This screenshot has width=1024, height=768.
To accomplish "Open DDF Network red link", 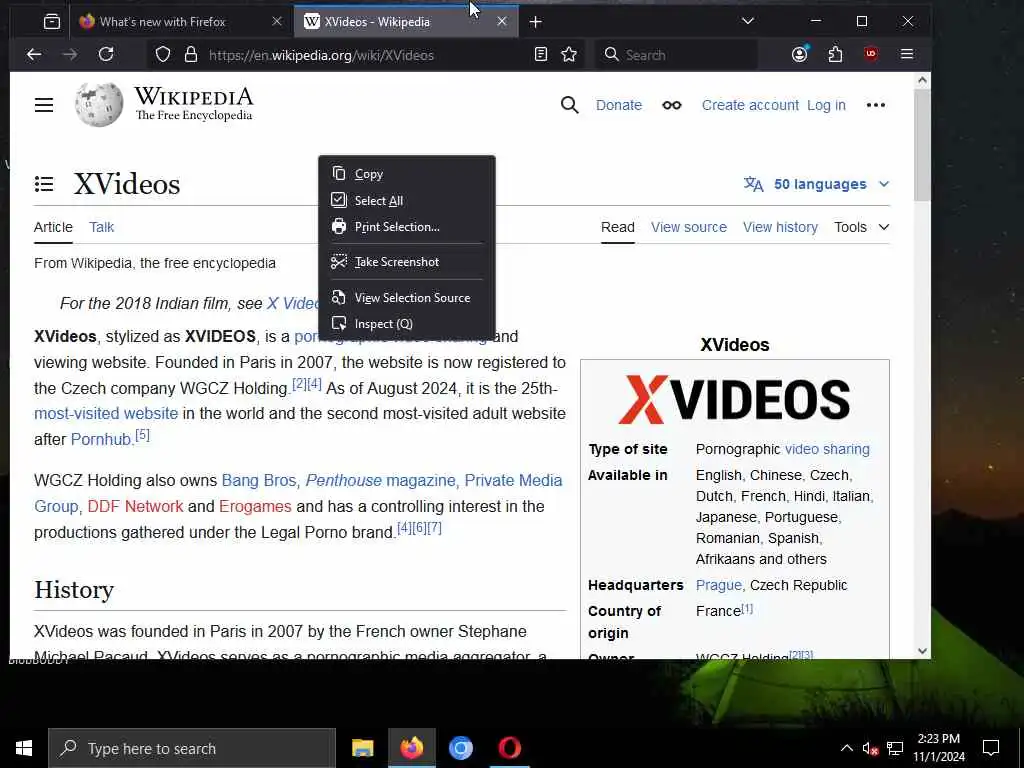I will pos(135,506).
